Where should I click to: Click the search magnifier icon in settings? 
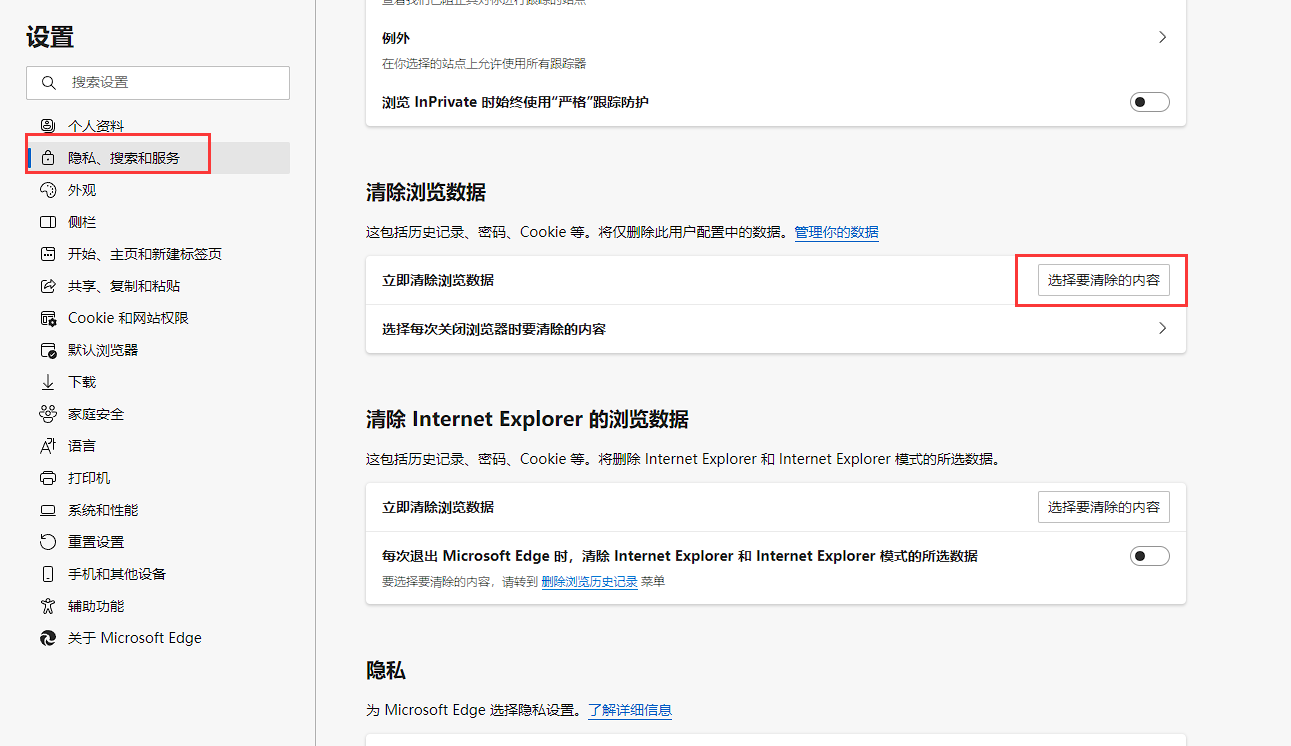[x=48, y=83]
